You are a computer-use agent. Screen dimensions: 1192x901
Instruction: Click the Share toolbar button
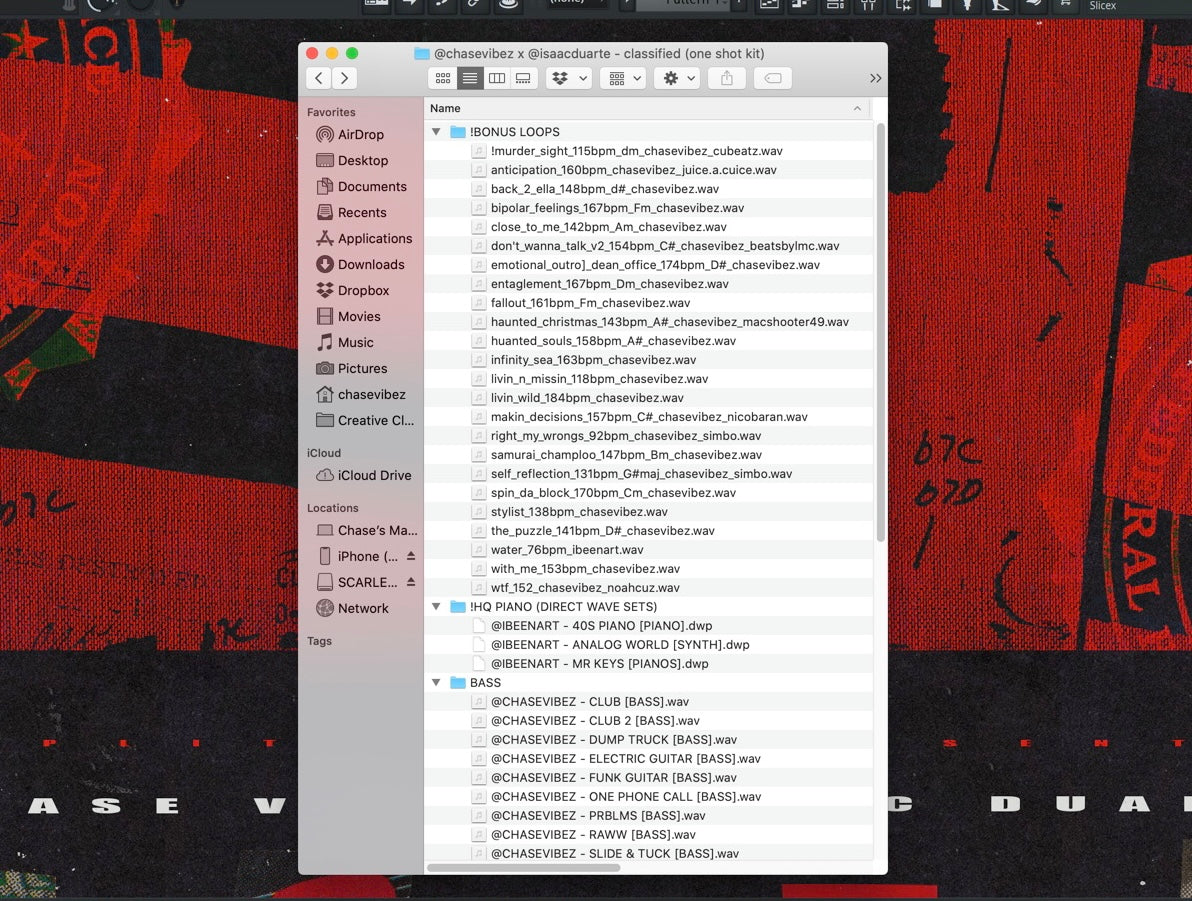727,78
